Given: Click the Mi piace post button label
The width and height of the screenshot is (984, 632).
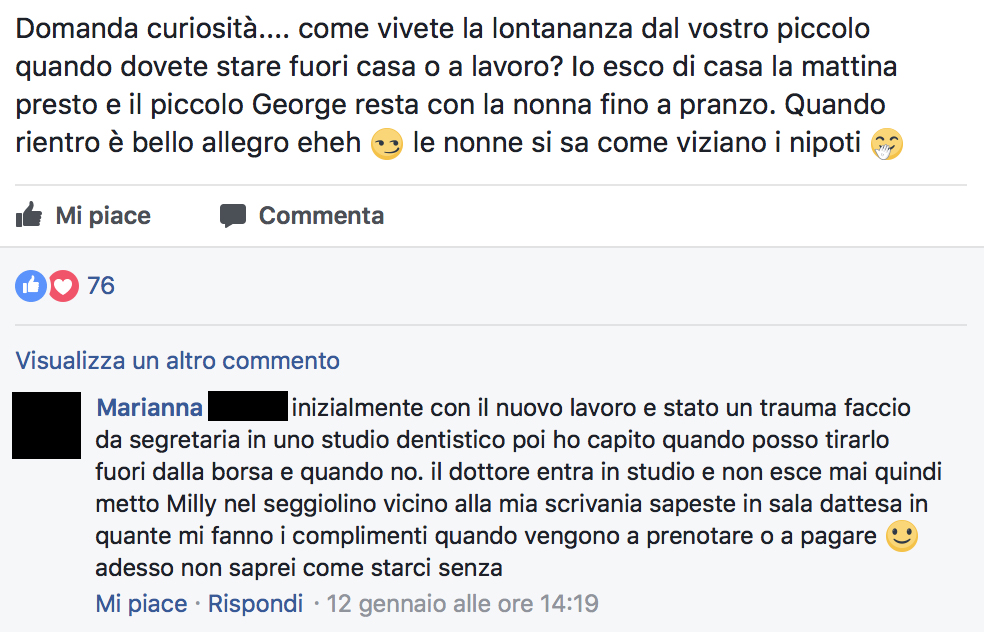Looking at the screenshot, I should click(x=103, y=216).
